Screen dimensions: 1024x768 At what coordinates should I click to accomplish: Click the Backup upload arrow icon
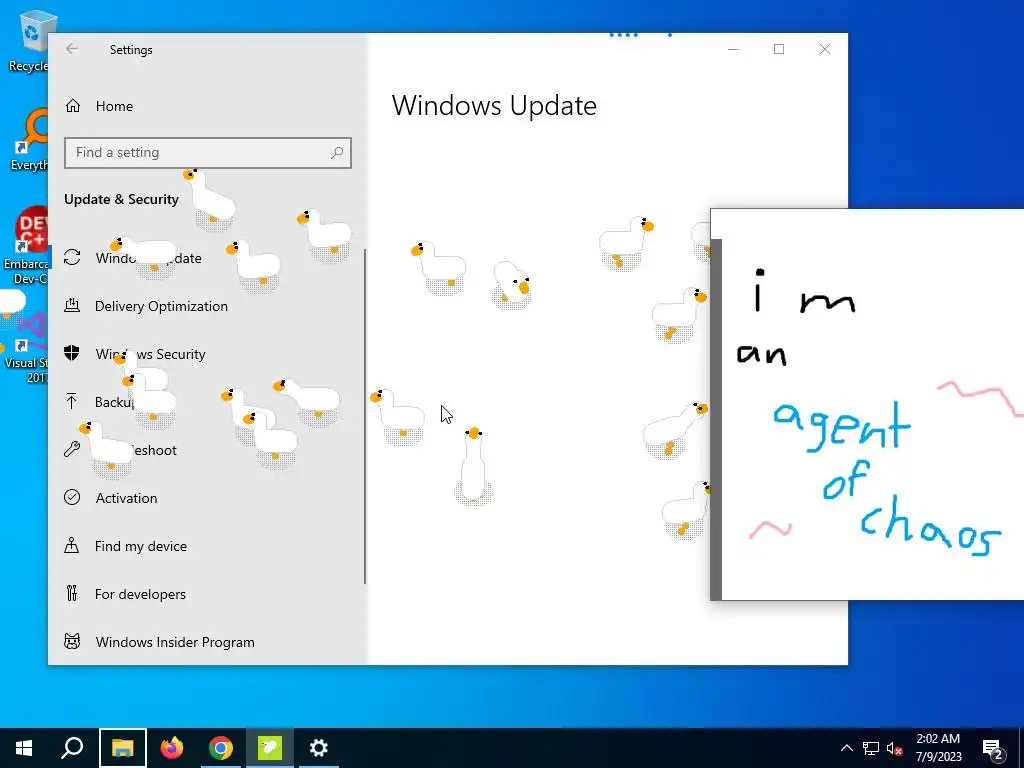tap(72, 401)
